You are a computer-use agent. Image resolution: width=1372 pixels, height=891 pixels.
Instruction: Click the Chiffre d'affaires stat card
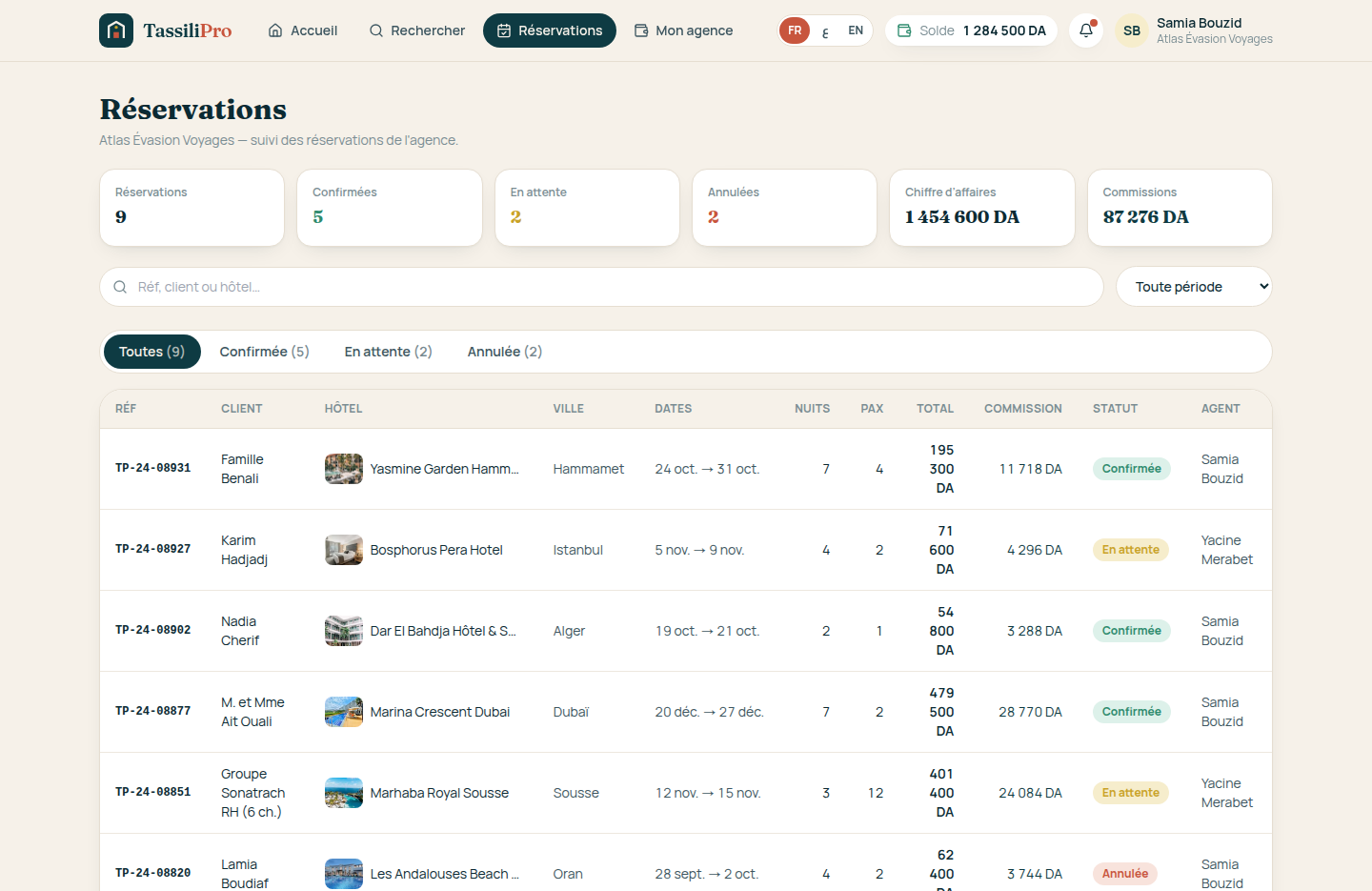(x=982, y=208)
